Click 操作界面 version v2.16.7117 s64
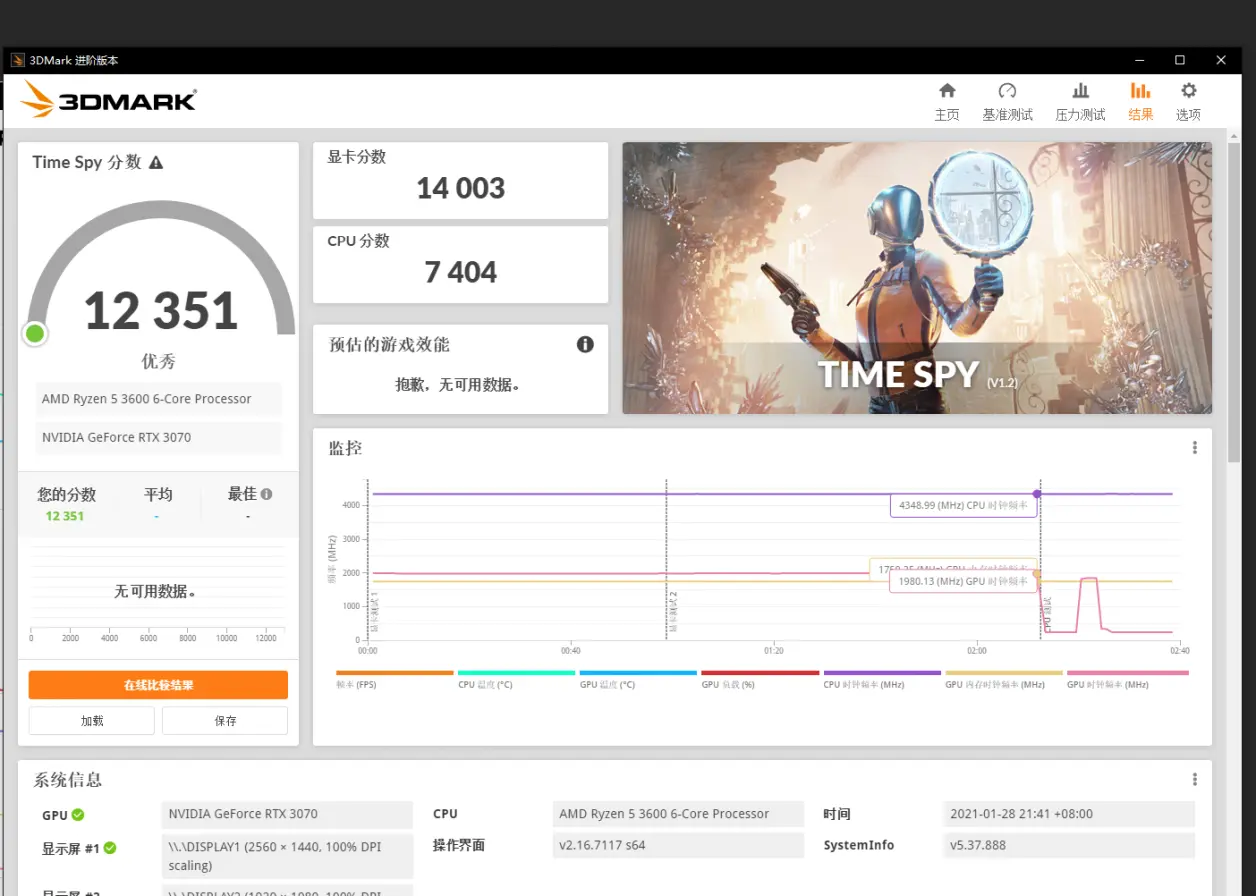This screenshot has width=1256, height=896. [678, 845]
